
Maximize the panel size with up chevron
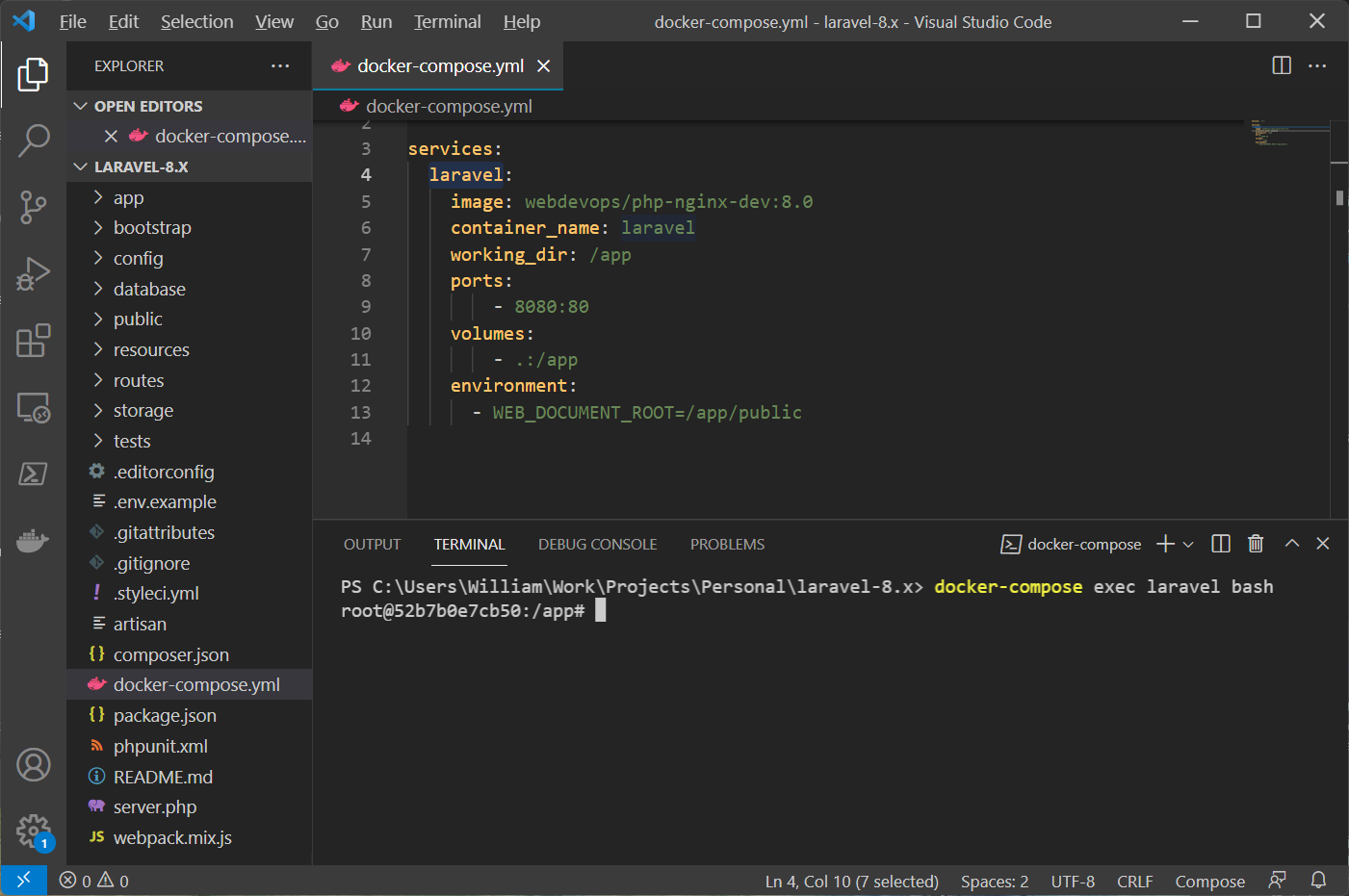1292,544
